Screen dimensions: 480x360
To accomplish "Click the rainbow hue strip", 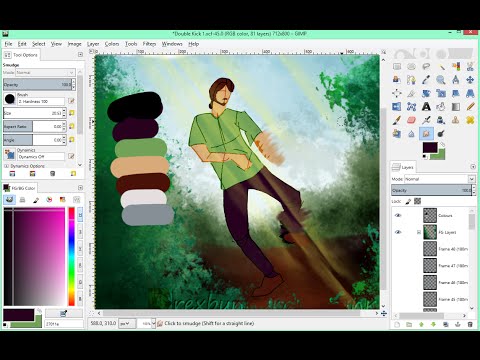I will tap(71, 256).
